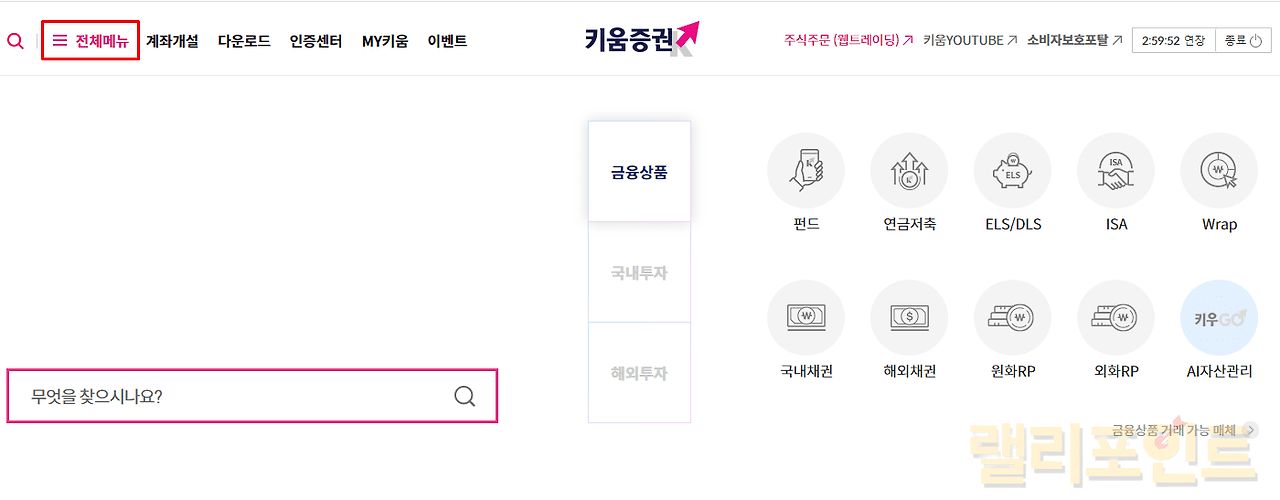1280x500 pixels.
Task: Extend session with the 연장 button
Action: coord(1194,41)
